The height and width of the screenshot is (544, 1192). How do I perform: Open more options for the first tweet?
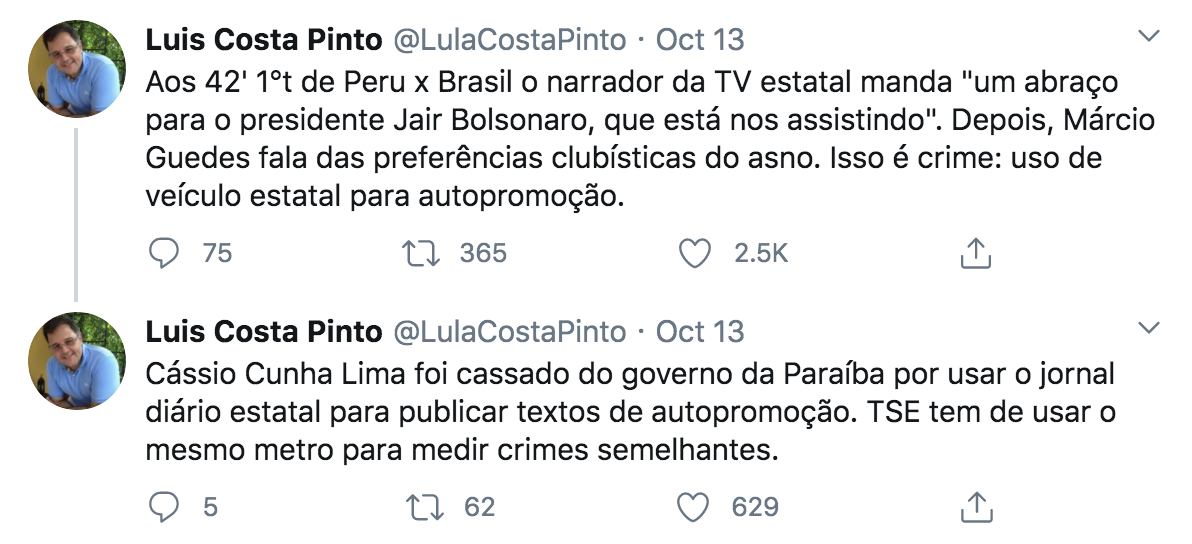coord(1150,37)
